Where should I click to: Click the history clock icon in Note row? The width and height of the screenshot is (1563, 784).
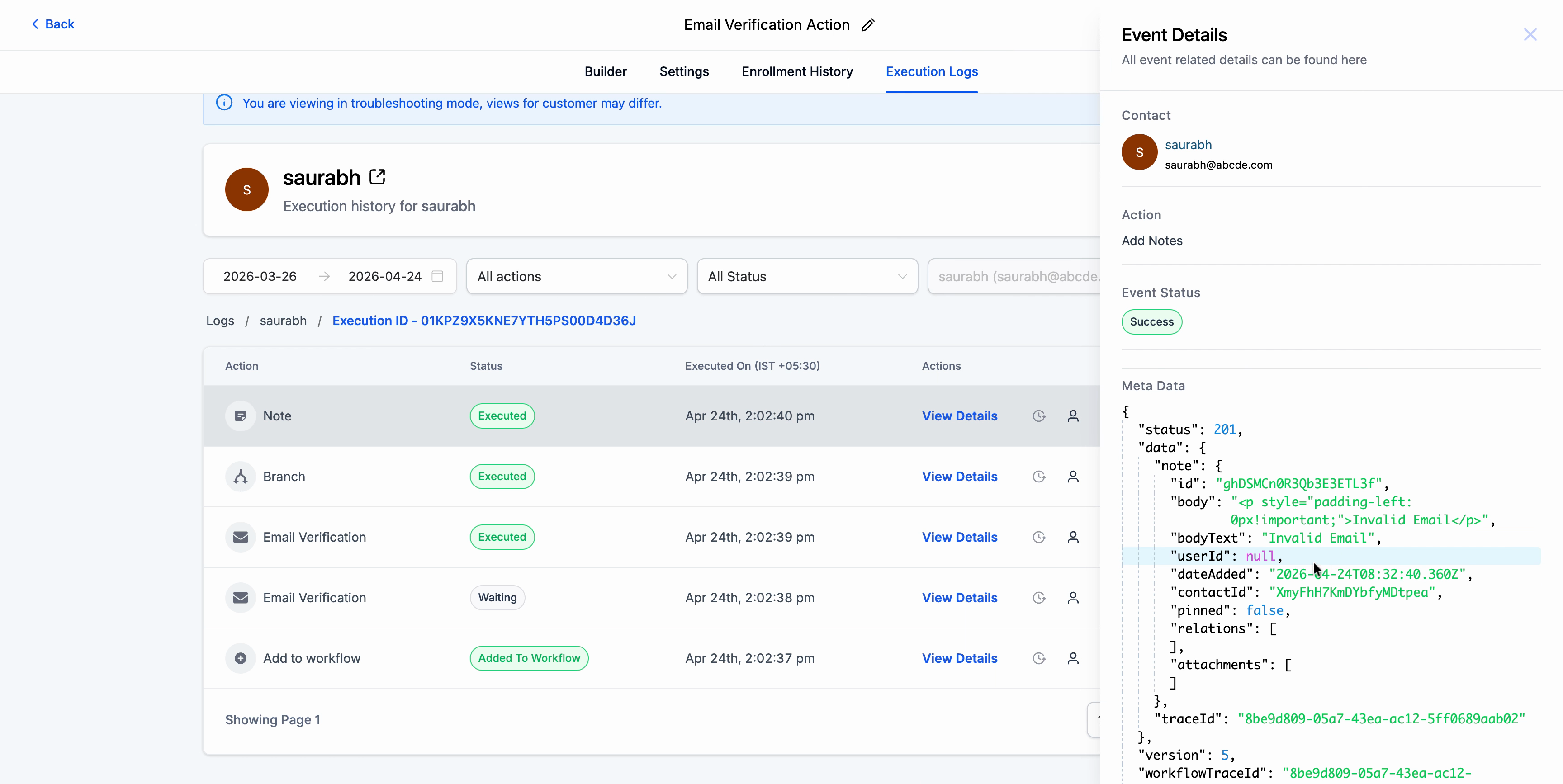coord(1039,416)
